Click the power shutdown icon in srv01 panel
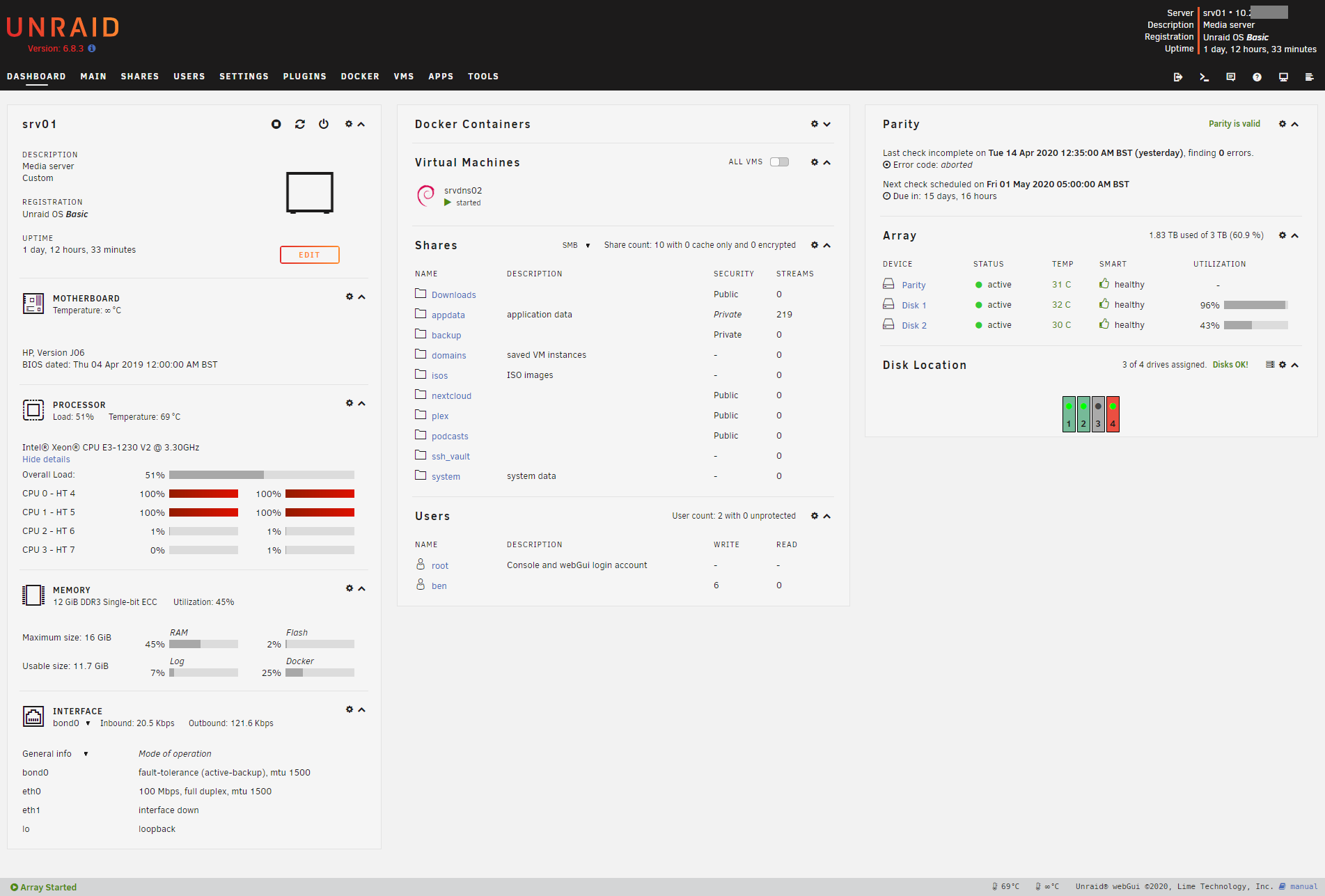Viewport: 1325px width, 896px height. (324, 124)
